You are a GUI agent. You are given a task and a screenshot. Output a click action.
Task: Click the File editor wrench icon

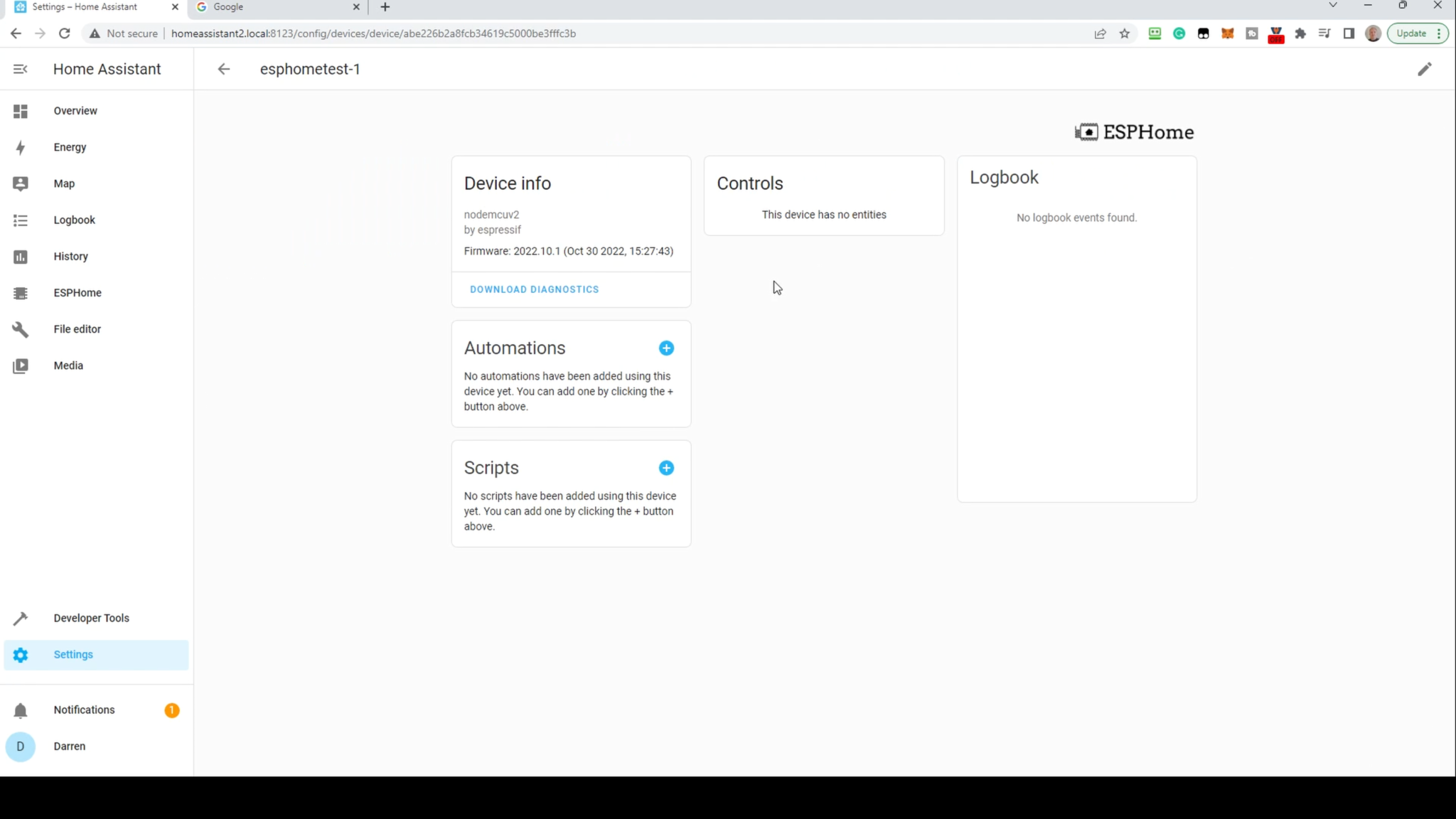pos(21,329)
